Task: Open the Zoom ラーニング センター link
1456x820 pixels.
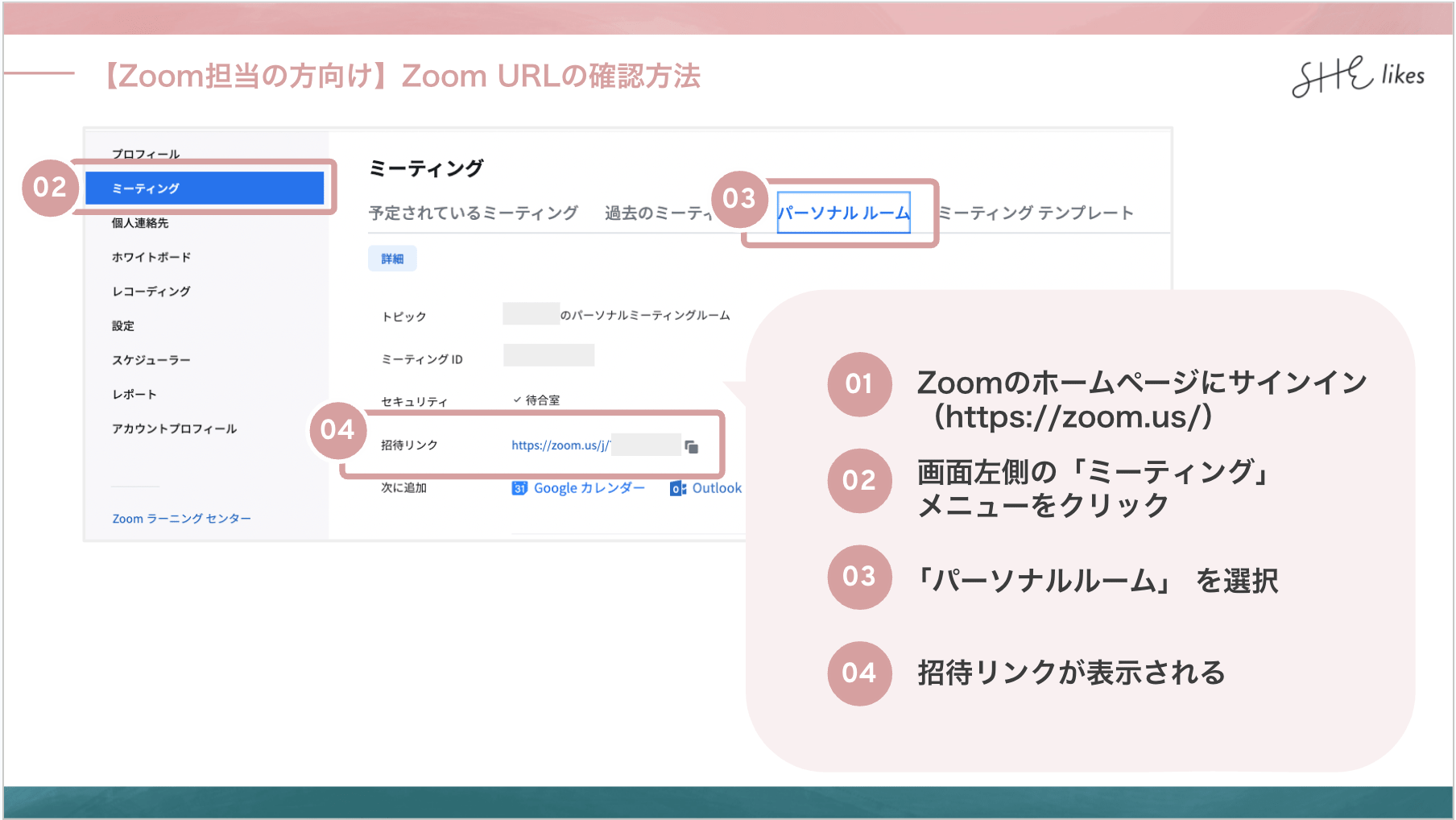Action: pyautogui.click(x=182, y=519)
